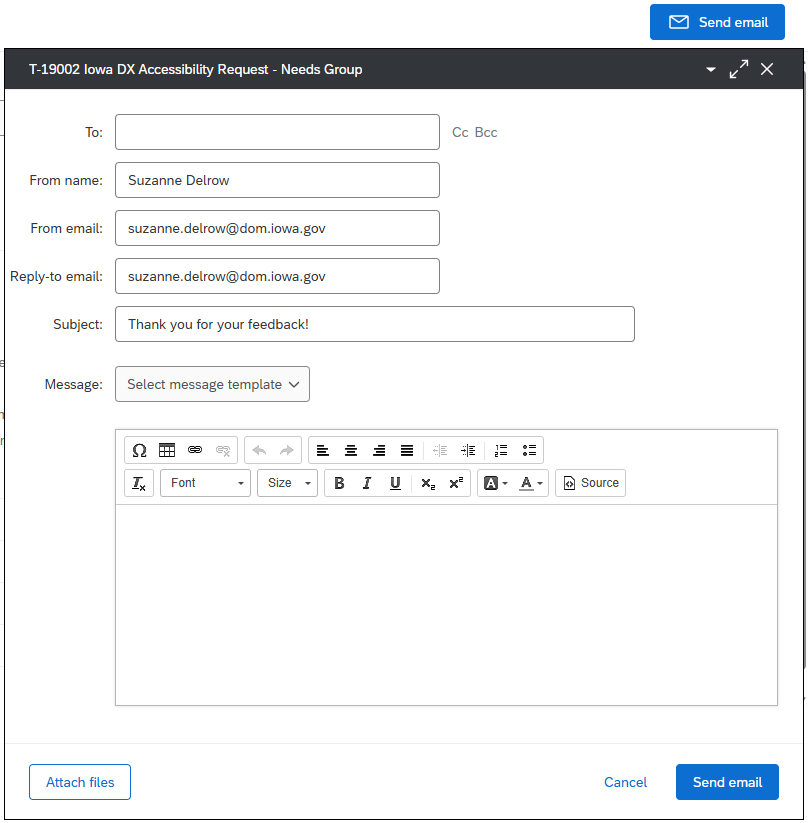The height and width of the screenshot is (823, 808).
Task: Align message text to center
Action: [x=351, y=450]
